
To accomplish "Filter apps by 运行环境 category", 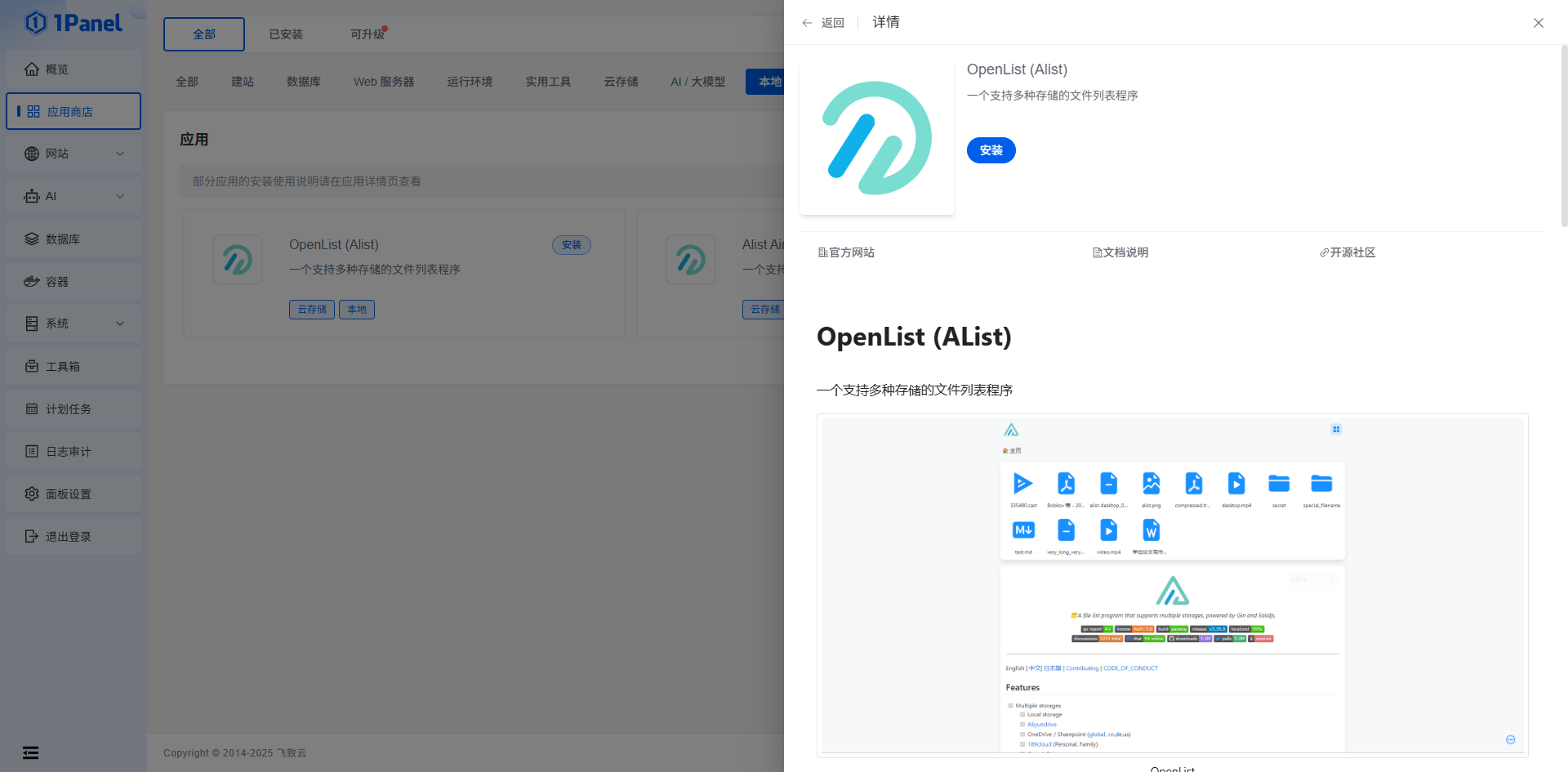I will click(470, 82).
